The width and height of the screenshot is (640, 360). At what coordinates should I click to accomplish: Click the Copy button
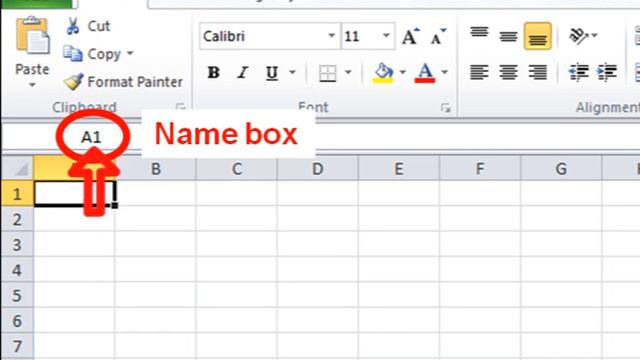point(92,54)
